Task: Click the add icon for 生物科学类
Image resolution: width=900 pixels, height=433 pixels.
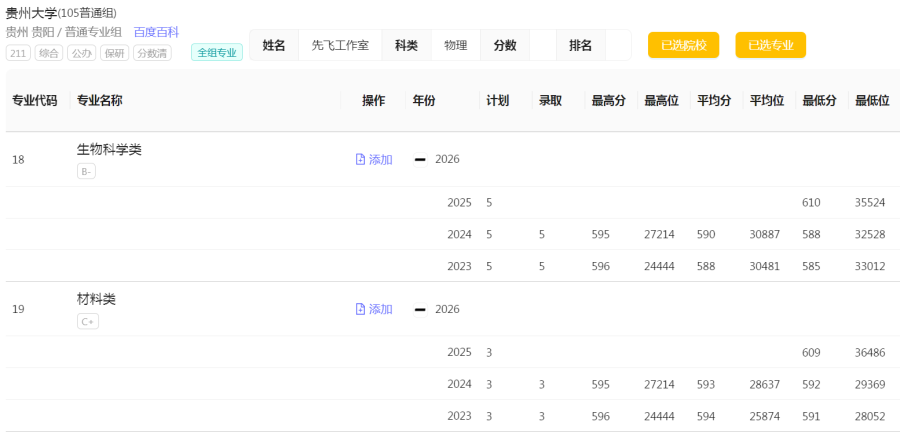Action: (360, 160)
